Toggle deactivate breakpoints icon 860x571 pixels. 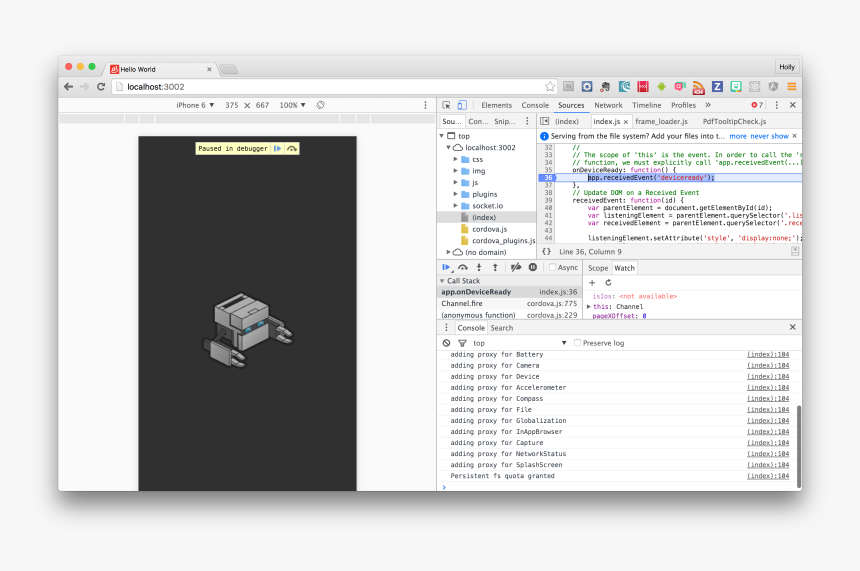click(x=516, y=267)
